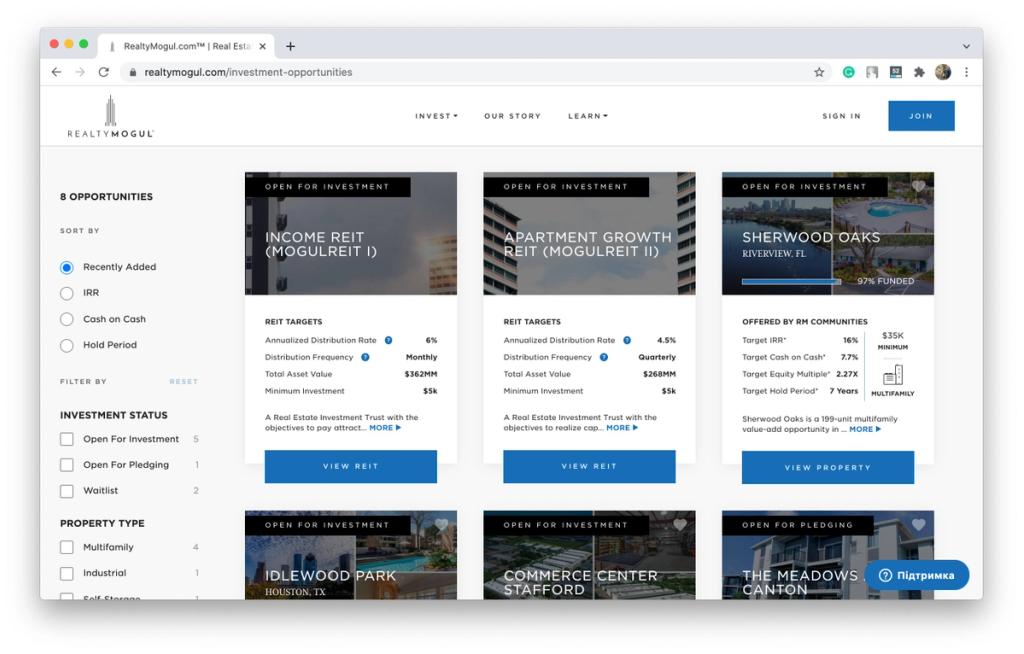Check Multifamily property type filter
The width and height of the screenshot is (1024, 654).
click(x=67, y=547)
